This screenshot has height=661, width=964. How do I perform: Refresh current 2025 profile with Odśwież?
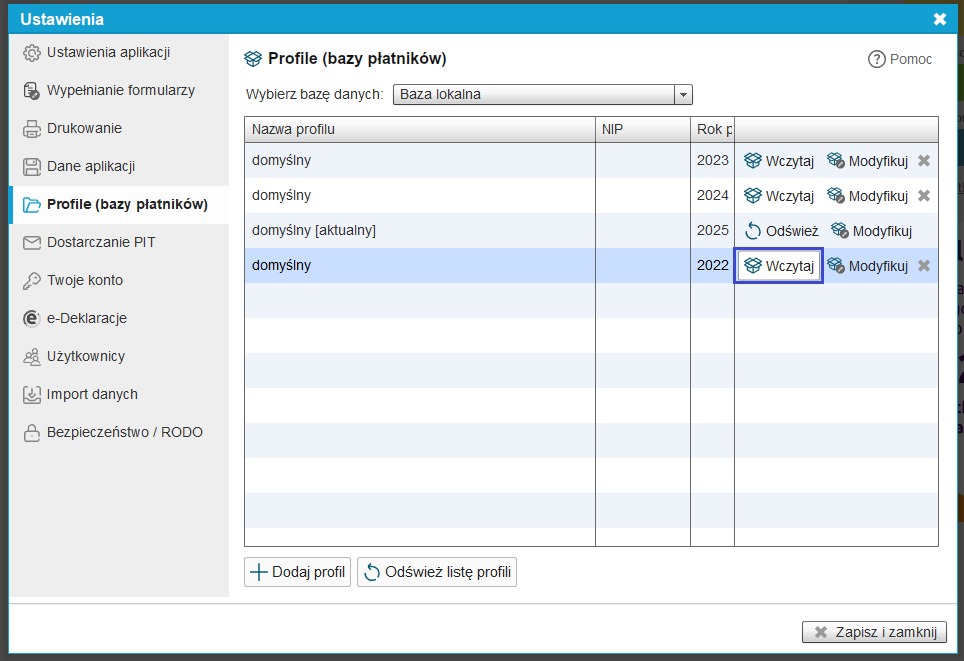[781, 231]
